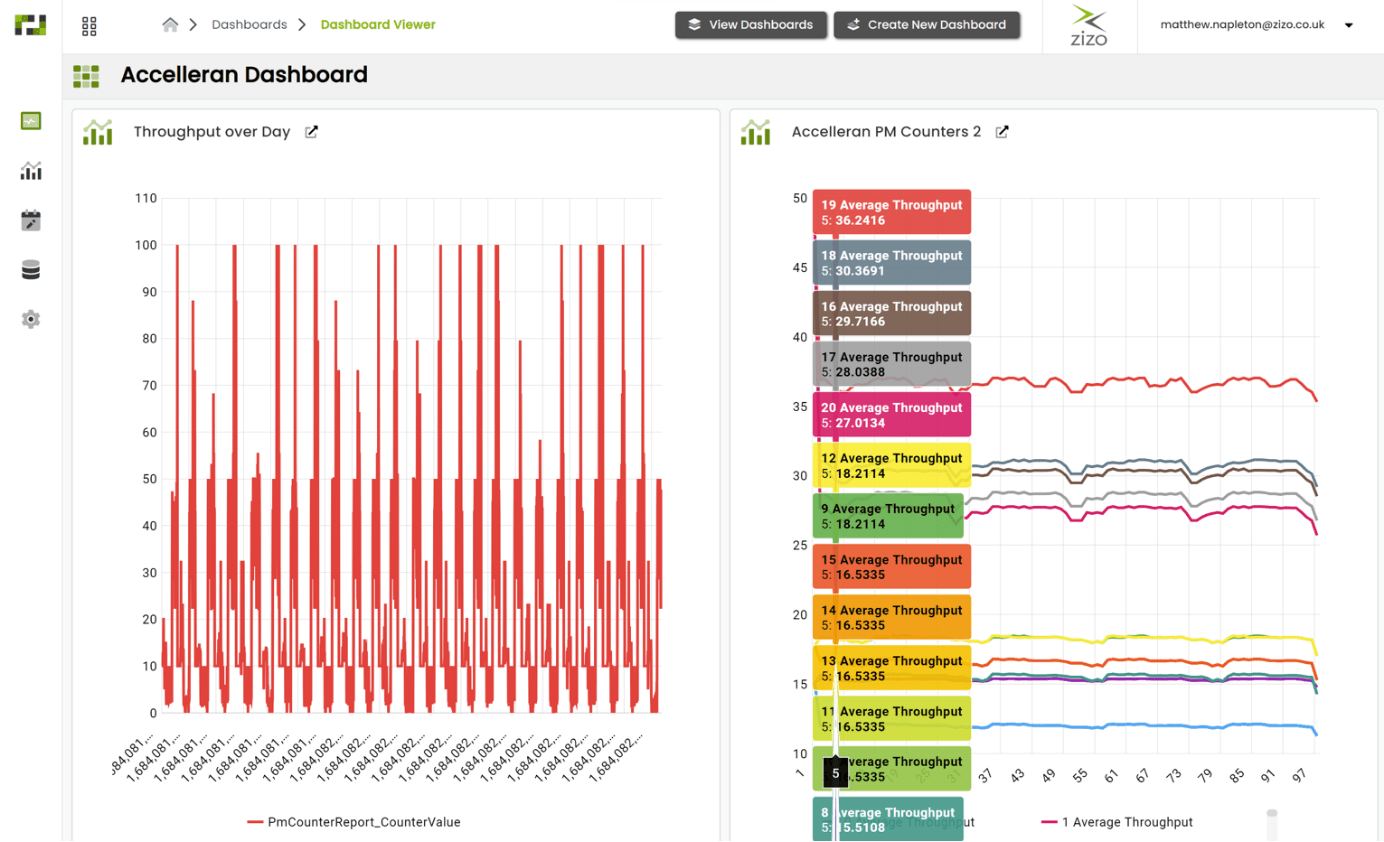Click the black x-axis marker labeled 5
This screenshot has width=1384, height=842.
(x=836, y=773)
